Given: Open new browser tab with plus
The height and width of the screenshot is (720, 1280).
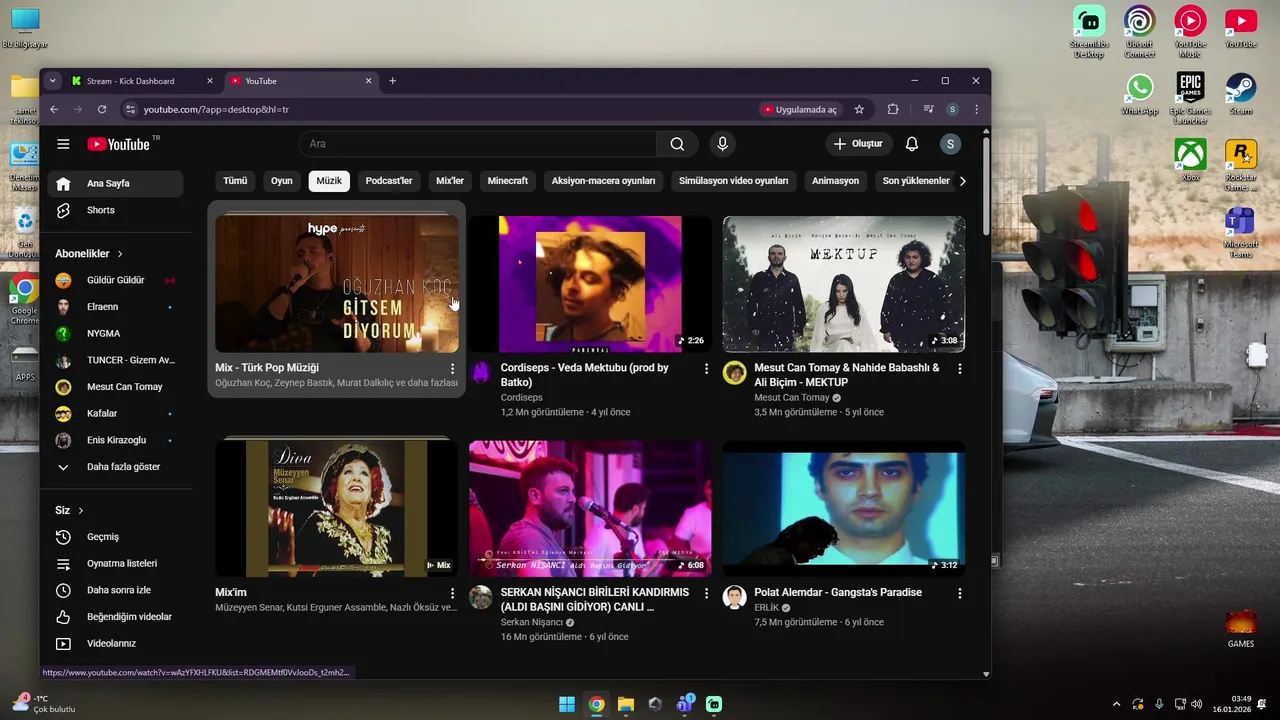Looking at the screenshot, I should tap(392, 81).
